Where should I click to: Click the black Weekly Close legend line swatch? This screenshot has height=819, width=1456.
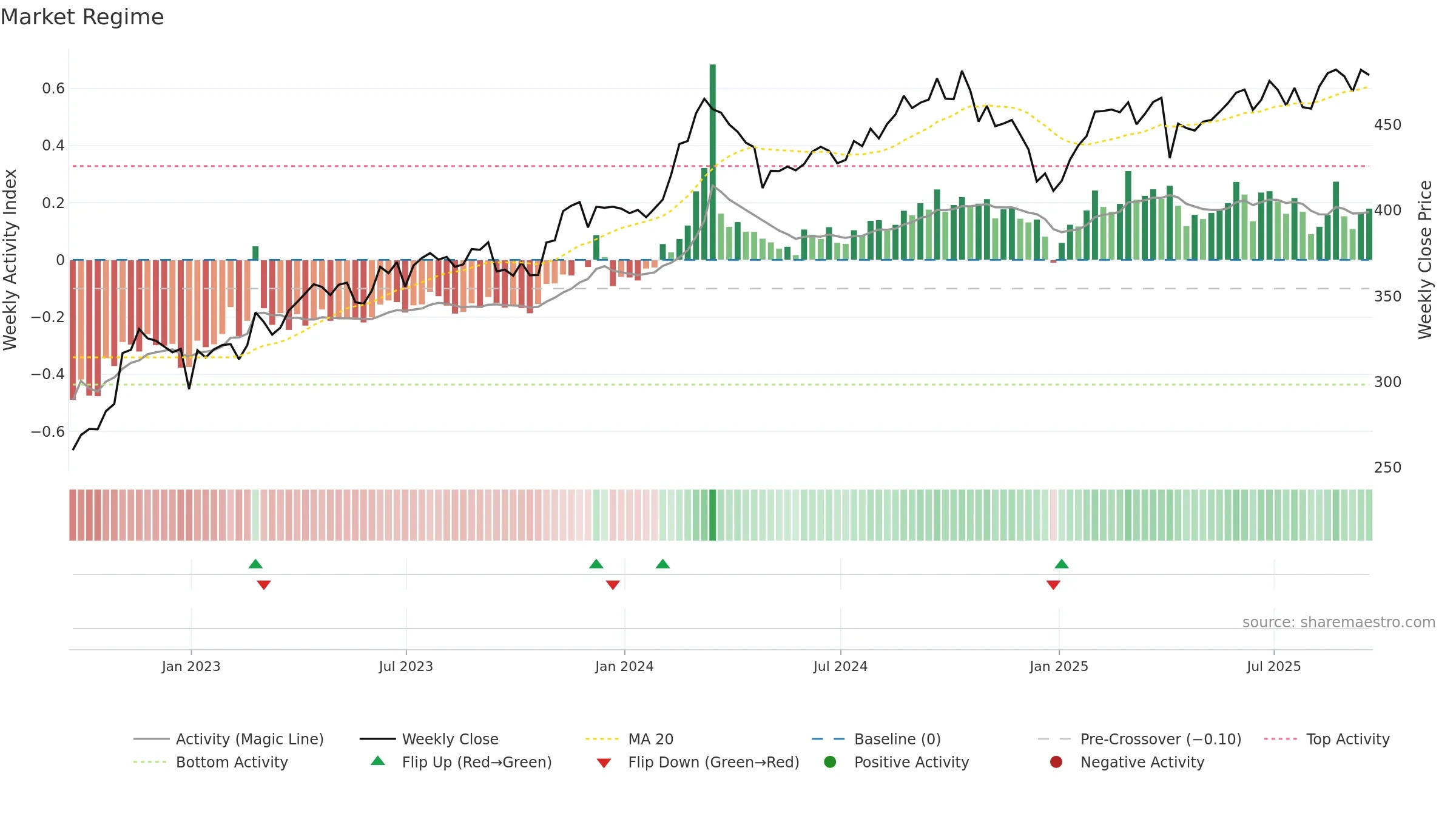point(377,739)
